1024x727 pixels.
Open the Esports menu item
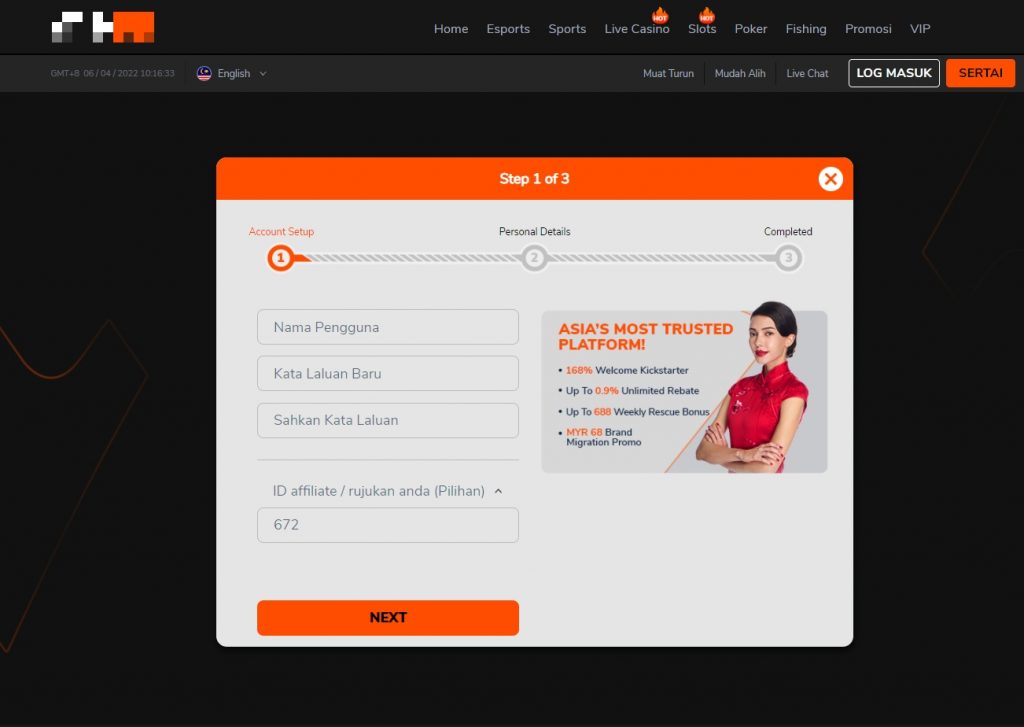(x=508, y=29)
